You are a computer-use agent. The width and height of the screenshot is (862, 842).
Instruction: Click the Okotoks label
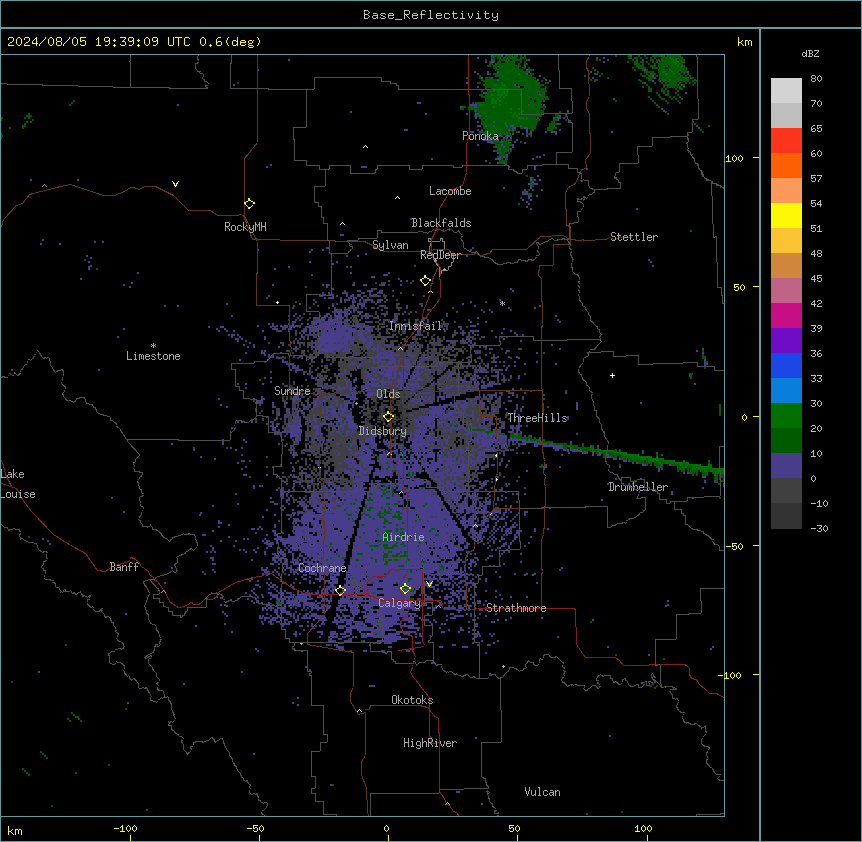[412, 700]
